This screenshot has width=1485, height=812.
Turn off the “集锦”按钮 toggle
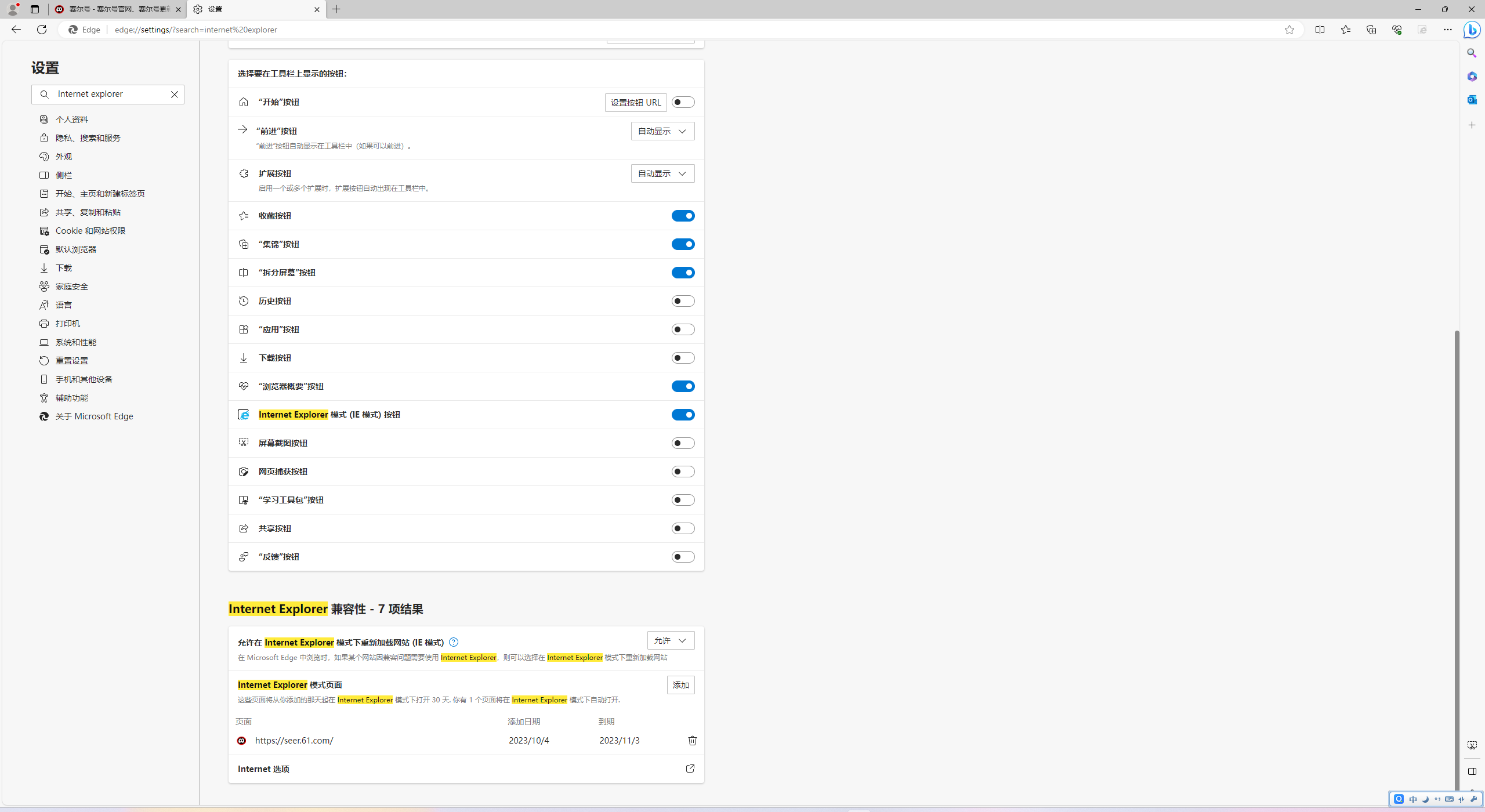[x=683, y=244]
